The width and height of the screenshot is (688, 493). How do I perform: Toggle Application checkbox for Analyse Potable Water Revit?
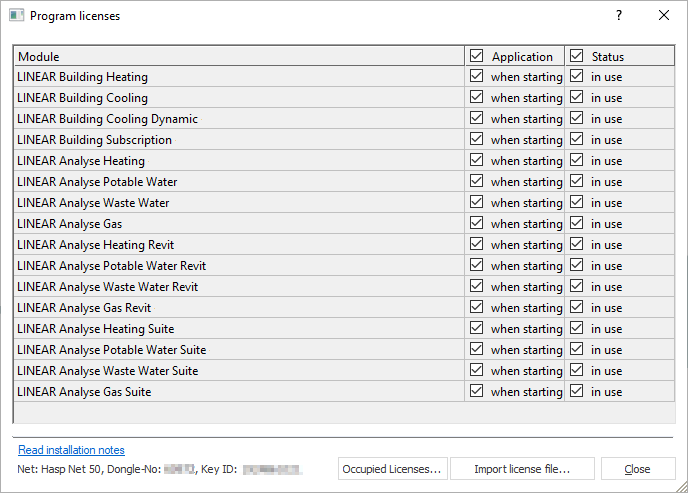[x=477, y=265]
